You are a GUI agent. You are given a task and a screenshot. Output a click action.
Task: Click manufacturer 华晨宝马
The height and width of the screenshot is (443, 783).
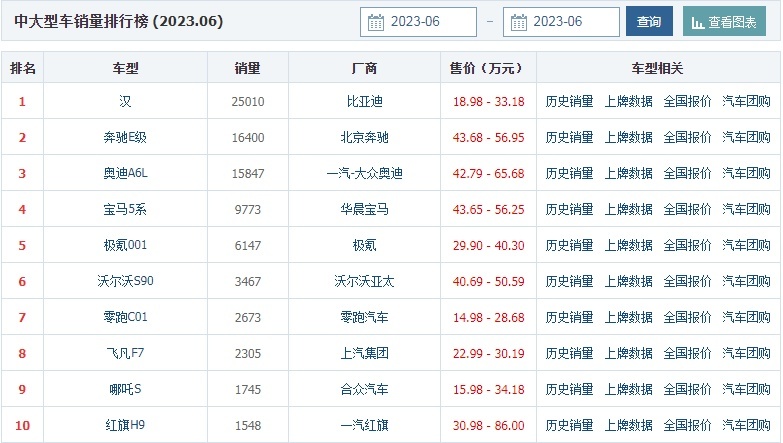coord(365,209)
